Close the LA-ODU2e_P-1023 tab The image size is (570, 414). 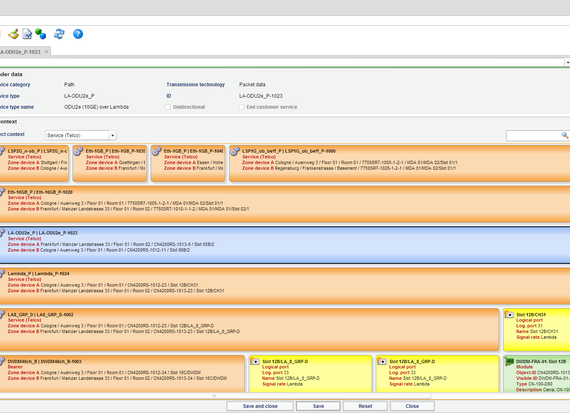(46, 52)
